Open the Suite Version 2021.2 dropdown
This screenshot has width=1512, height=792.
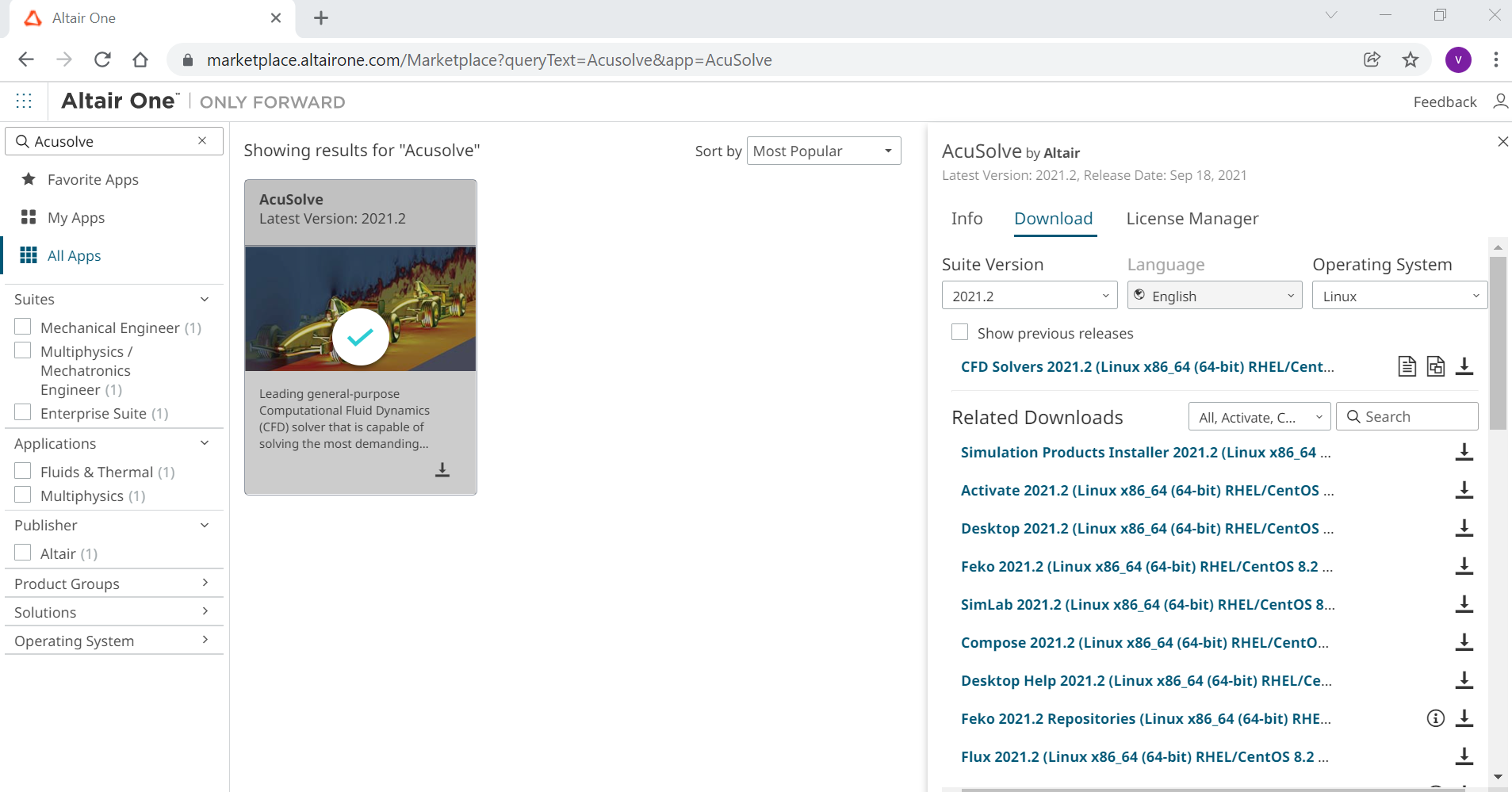(1029, 296)
